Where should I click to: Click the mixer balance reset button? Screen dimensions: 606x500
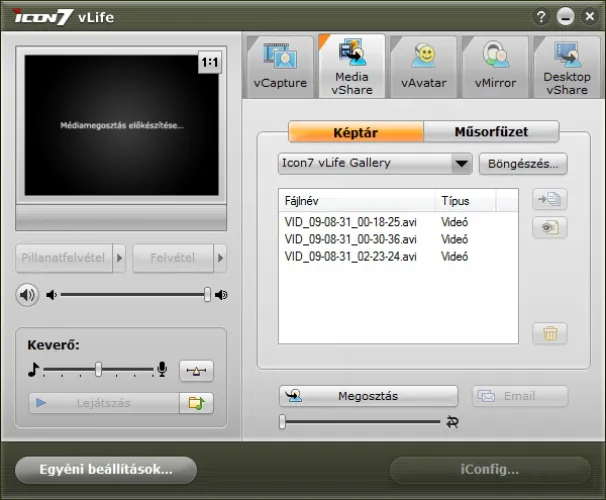196,371
